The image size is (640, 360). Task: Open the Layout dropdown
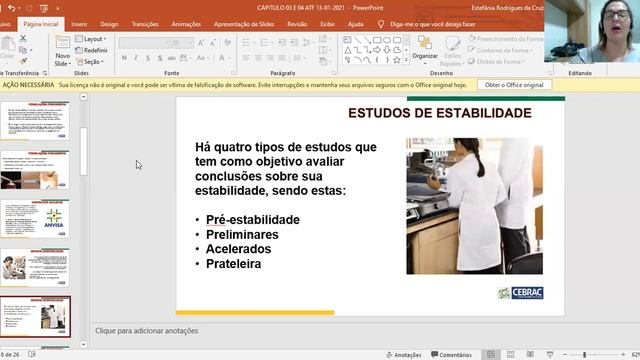(x=91, y=39)
